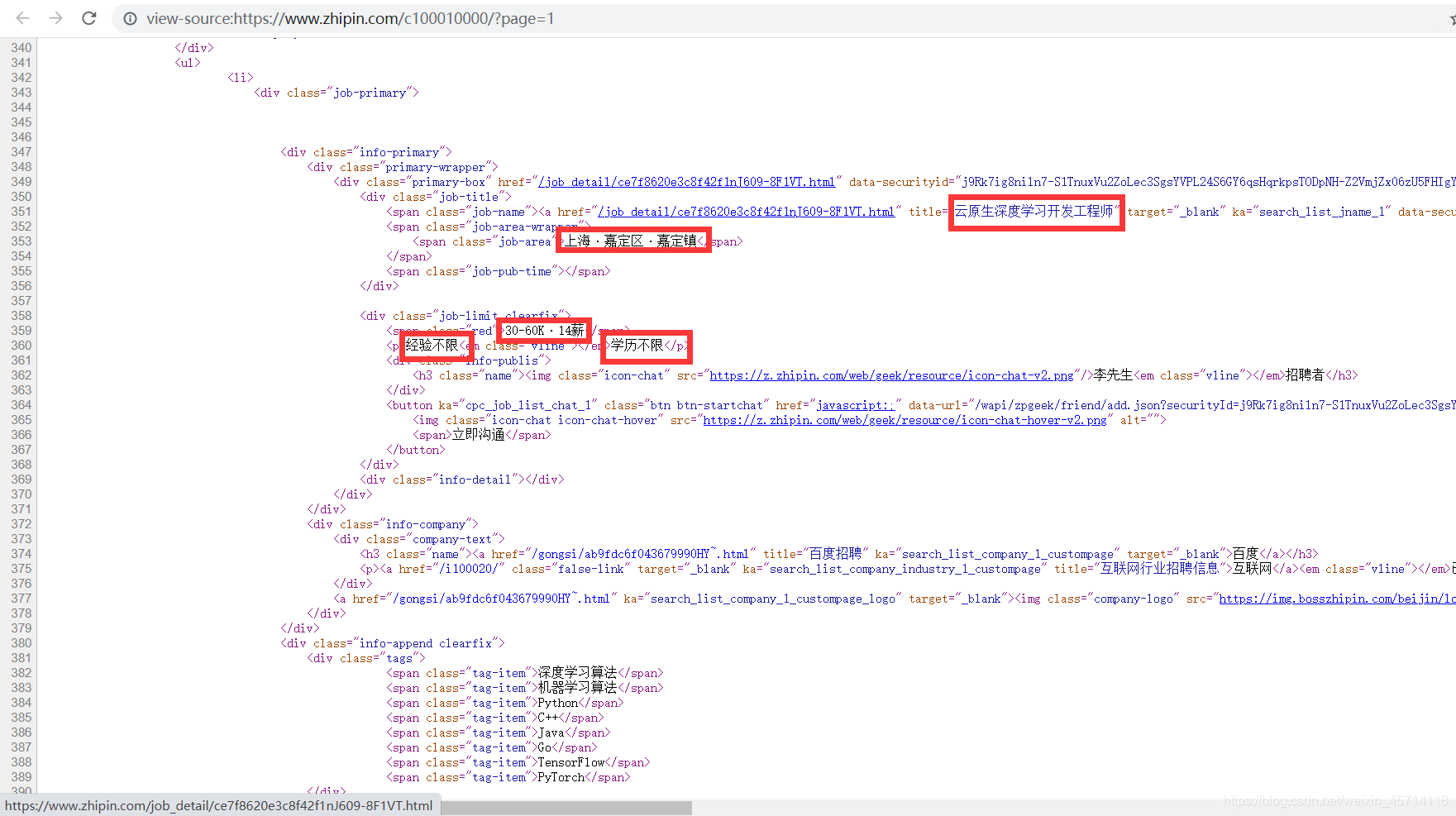This screenshot has height=816, width=1456.
Task: Click the tag text 机器学习算法
Action: 577,688
